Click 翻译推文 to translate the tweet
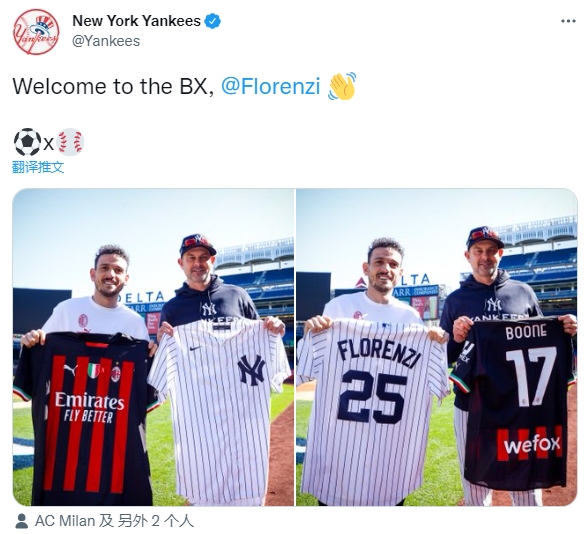Screen dimensions: 588x534 (38, 167)
